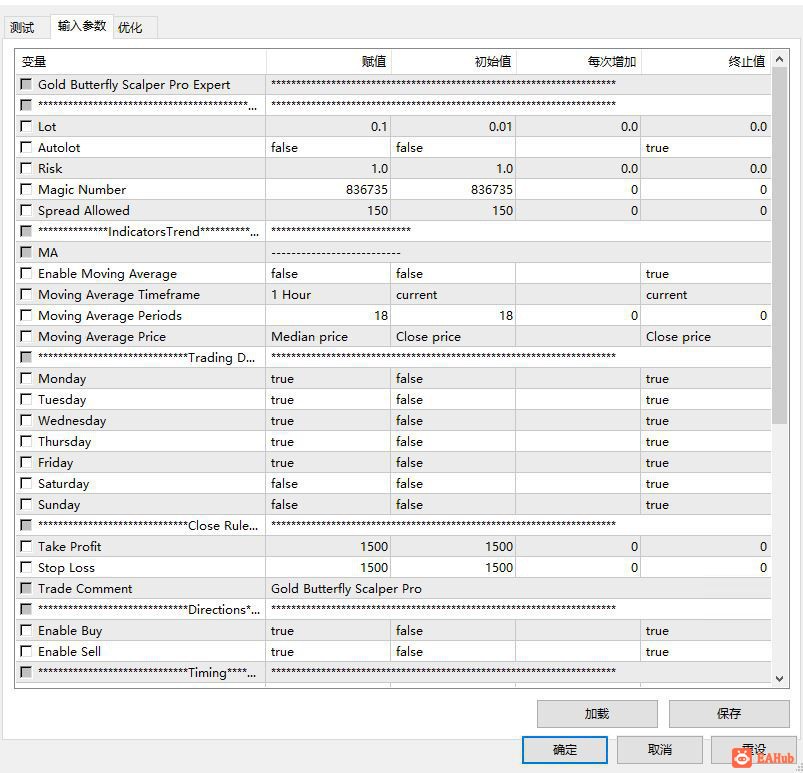Click the Moving Average Periods value 18
Screen dimensions: 803x773
[328, 316]
